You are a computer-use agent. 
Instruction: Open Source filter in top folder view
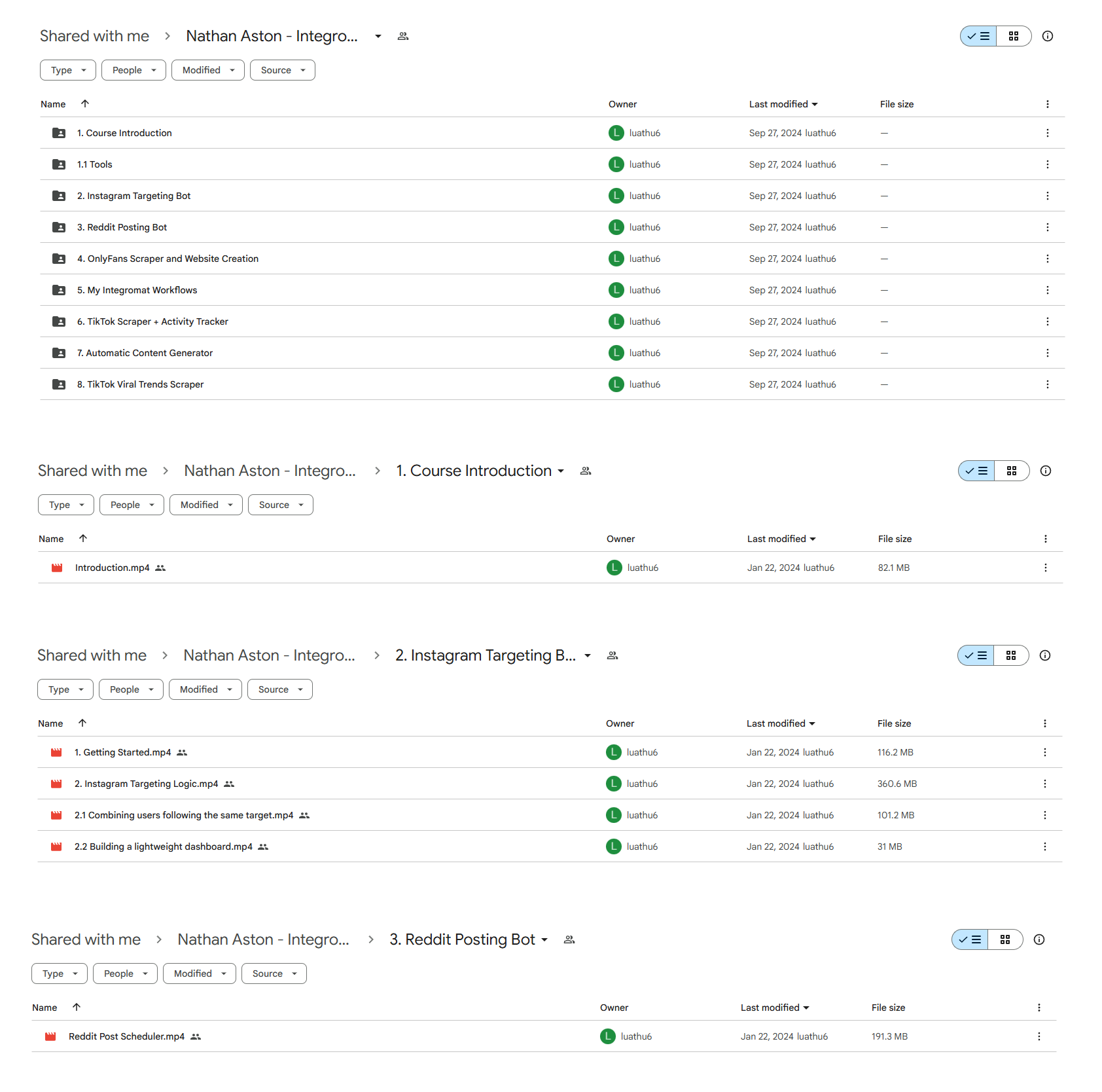(x=283, y=70)
